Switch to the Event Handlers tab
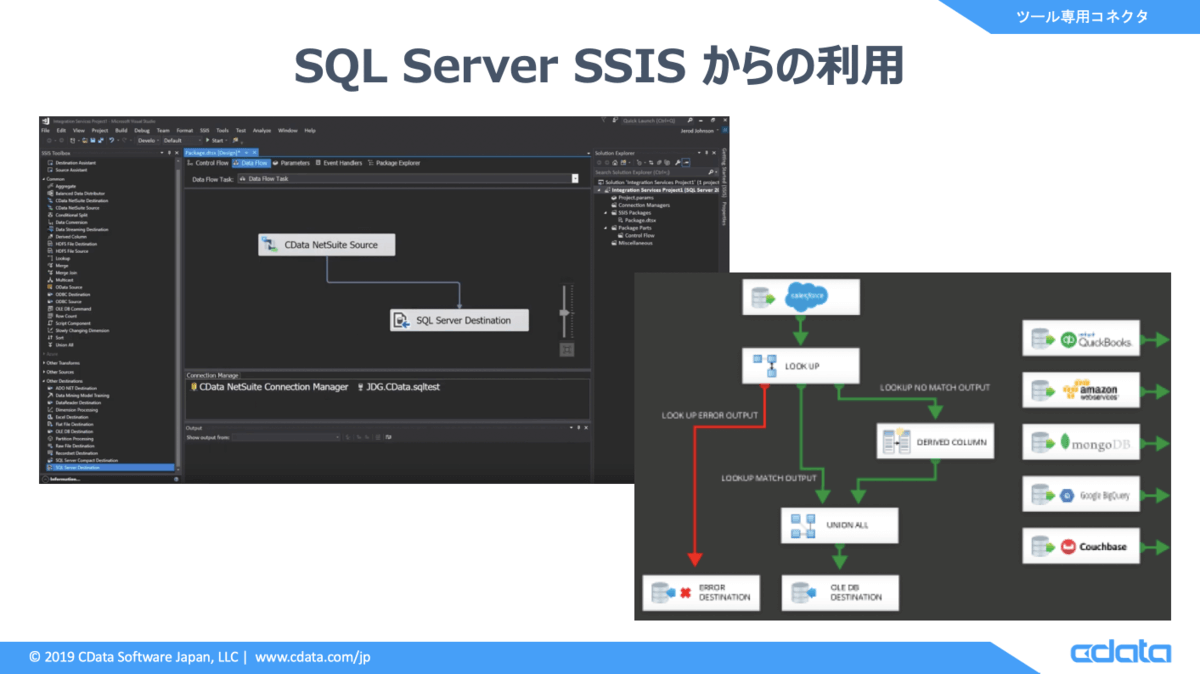 338,162
